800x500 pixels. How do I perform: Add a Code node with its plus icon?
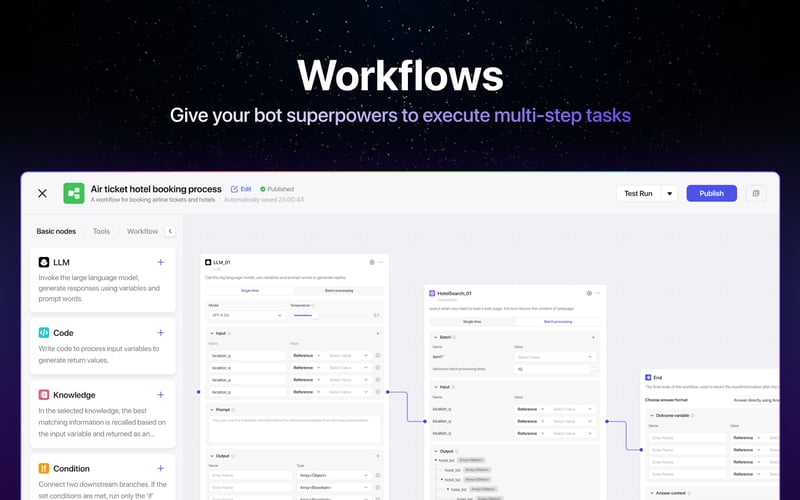pos(161,333)
